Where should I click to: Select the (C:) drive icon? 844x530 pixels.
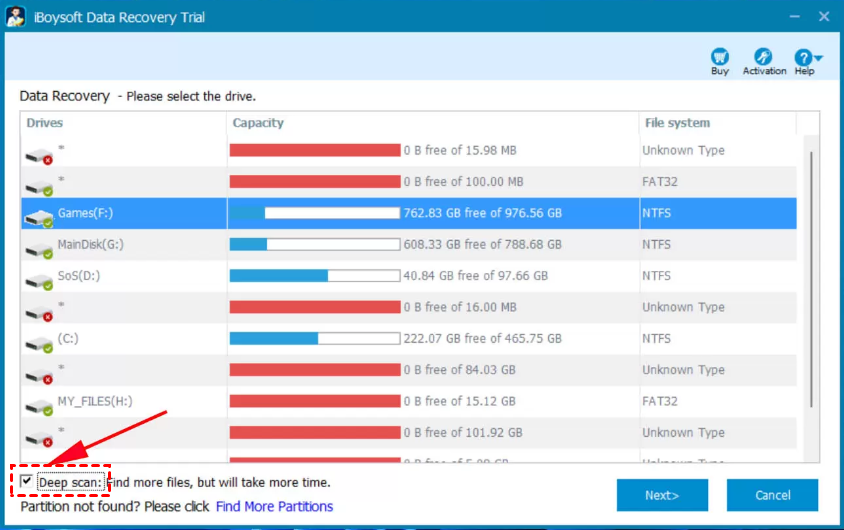click(39, 344)
